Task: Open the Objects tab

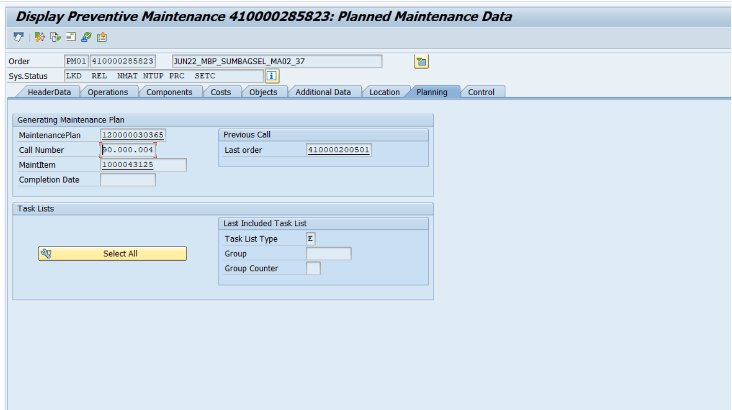Action: tap(263, 92)
